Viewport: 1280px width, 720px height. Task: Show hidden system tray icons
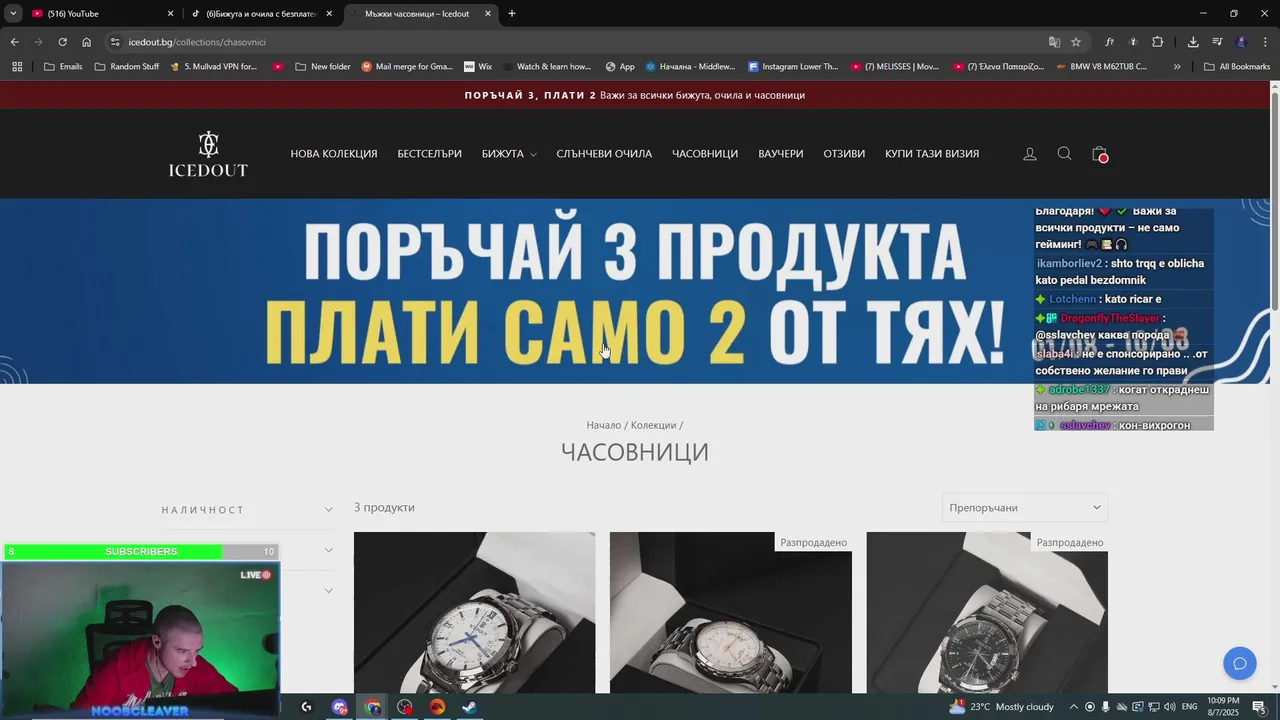[1074, 707]
